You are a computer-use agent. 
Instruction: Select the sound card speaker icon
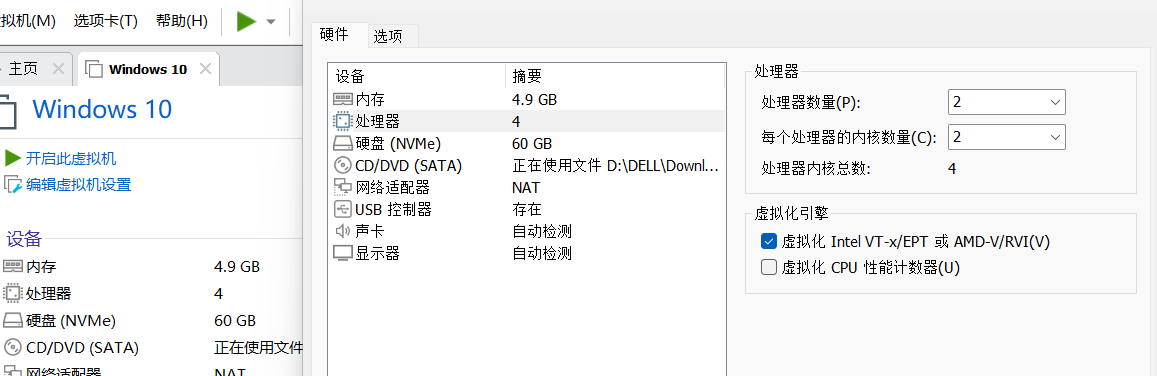pos(343,231)
